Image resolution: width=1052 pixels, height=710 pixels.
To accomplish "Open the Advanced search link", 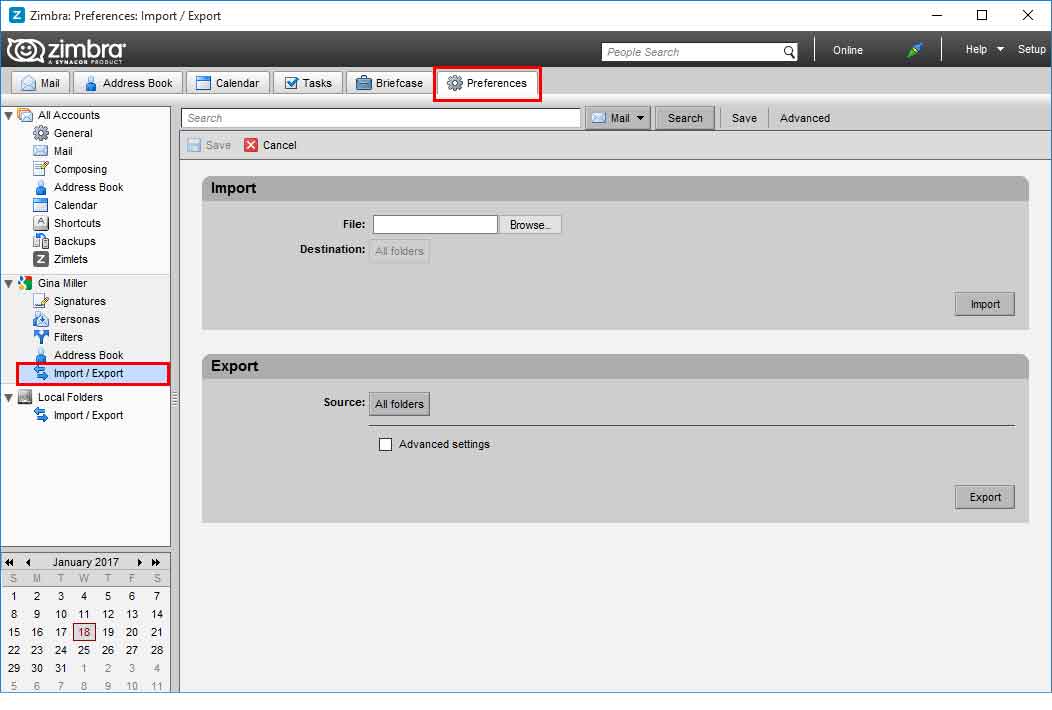I will pyautogui.click(x=804, y=118).
